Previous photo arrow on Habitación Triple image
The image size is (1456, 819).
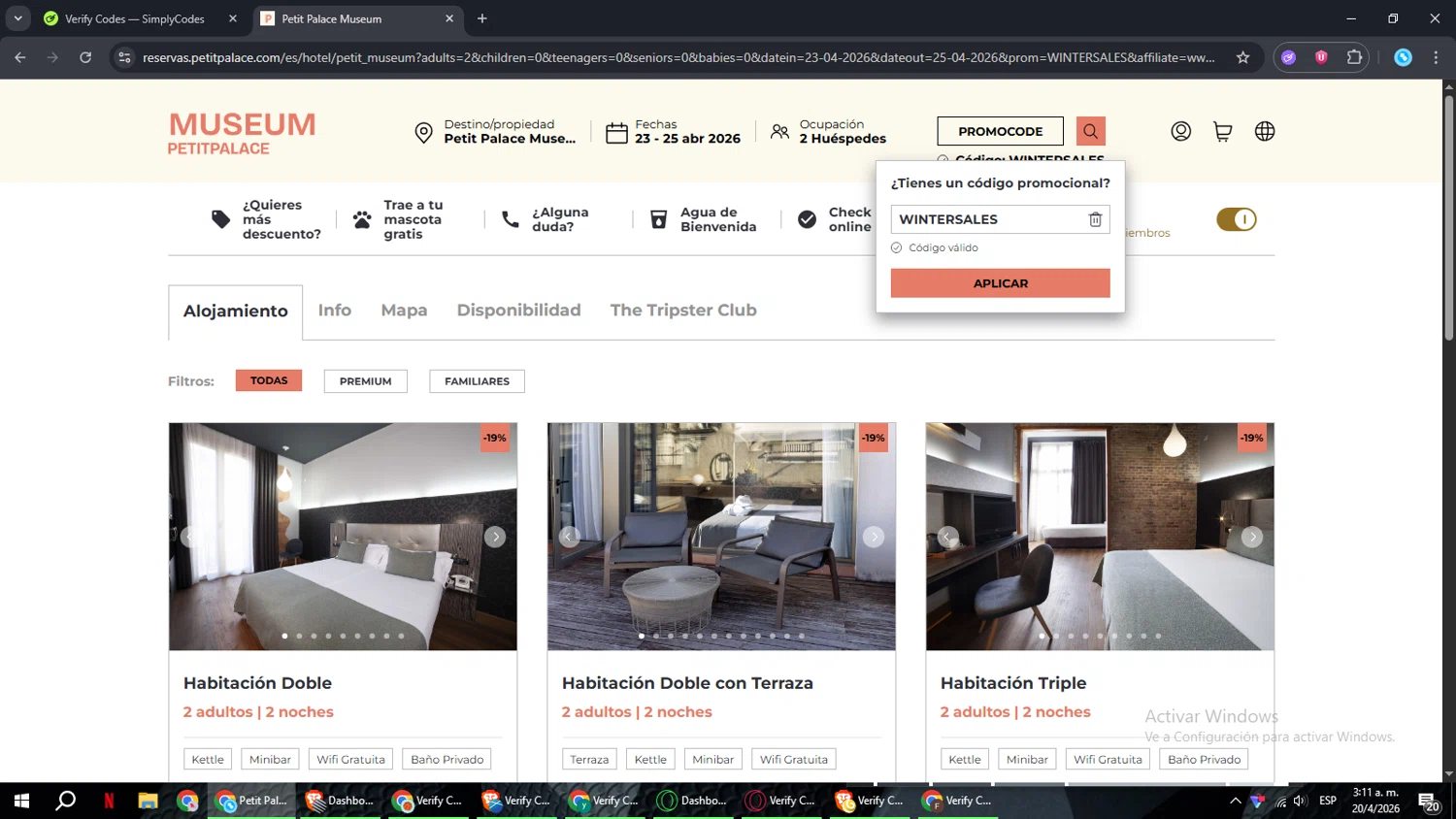(x=947, y=537)
